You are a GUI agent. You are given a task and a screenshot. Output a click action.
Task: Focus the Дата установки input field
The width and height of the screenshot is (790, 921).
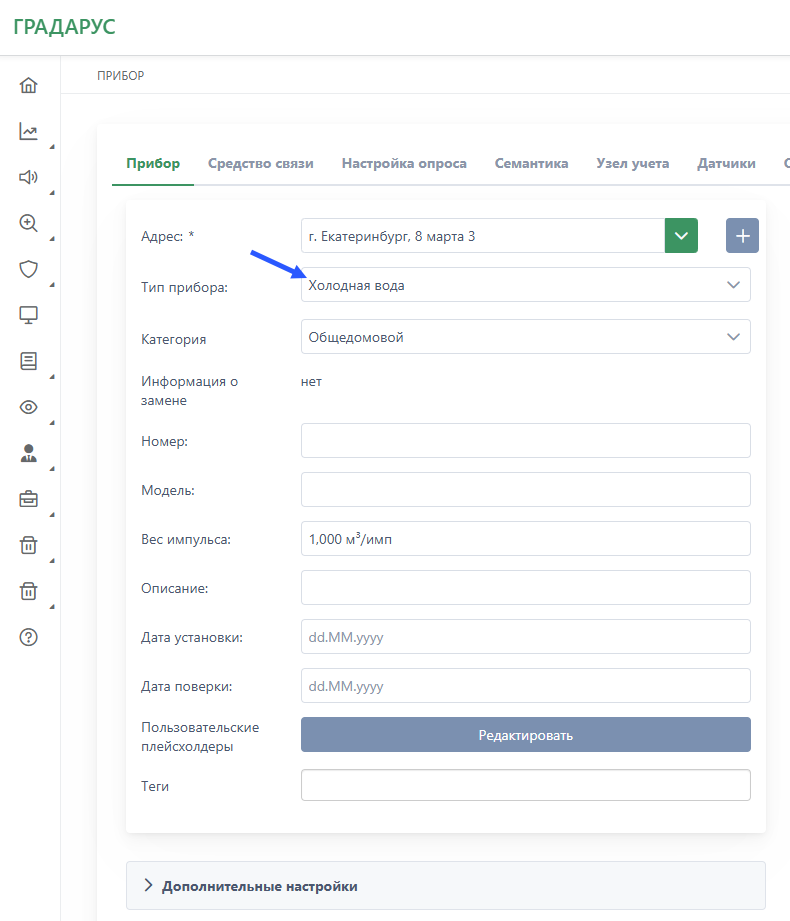click(525, 637)
